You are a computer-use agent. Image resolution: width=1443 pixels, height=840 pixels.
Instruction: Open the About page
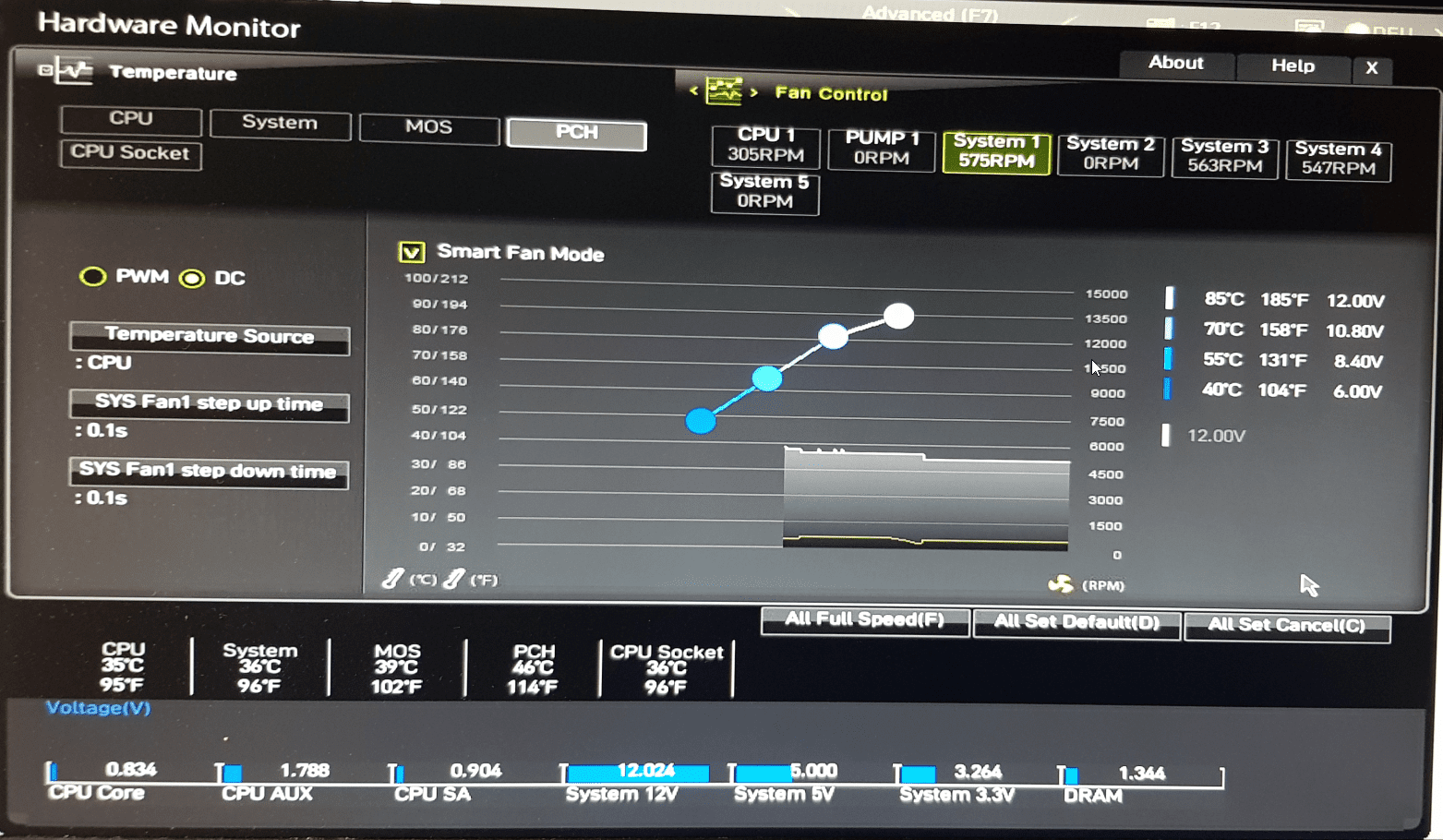click(x=1176, y=64)
